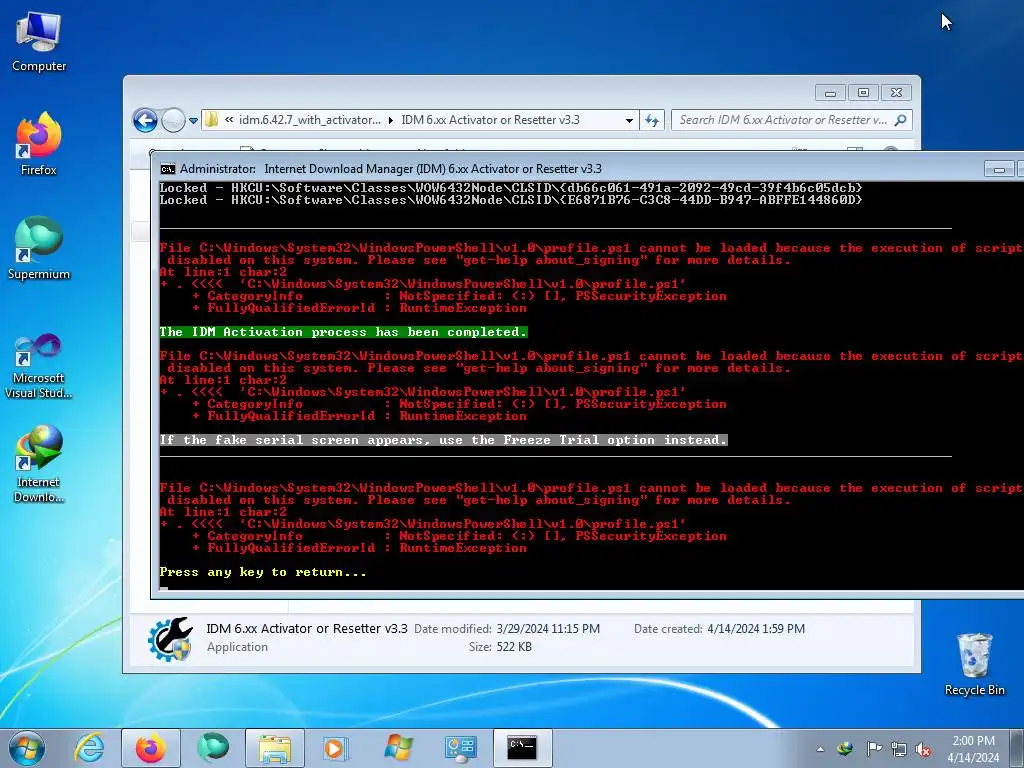The image size is (1024, 768).
Task: Minimize the Administrator console window
Action: 999,169
